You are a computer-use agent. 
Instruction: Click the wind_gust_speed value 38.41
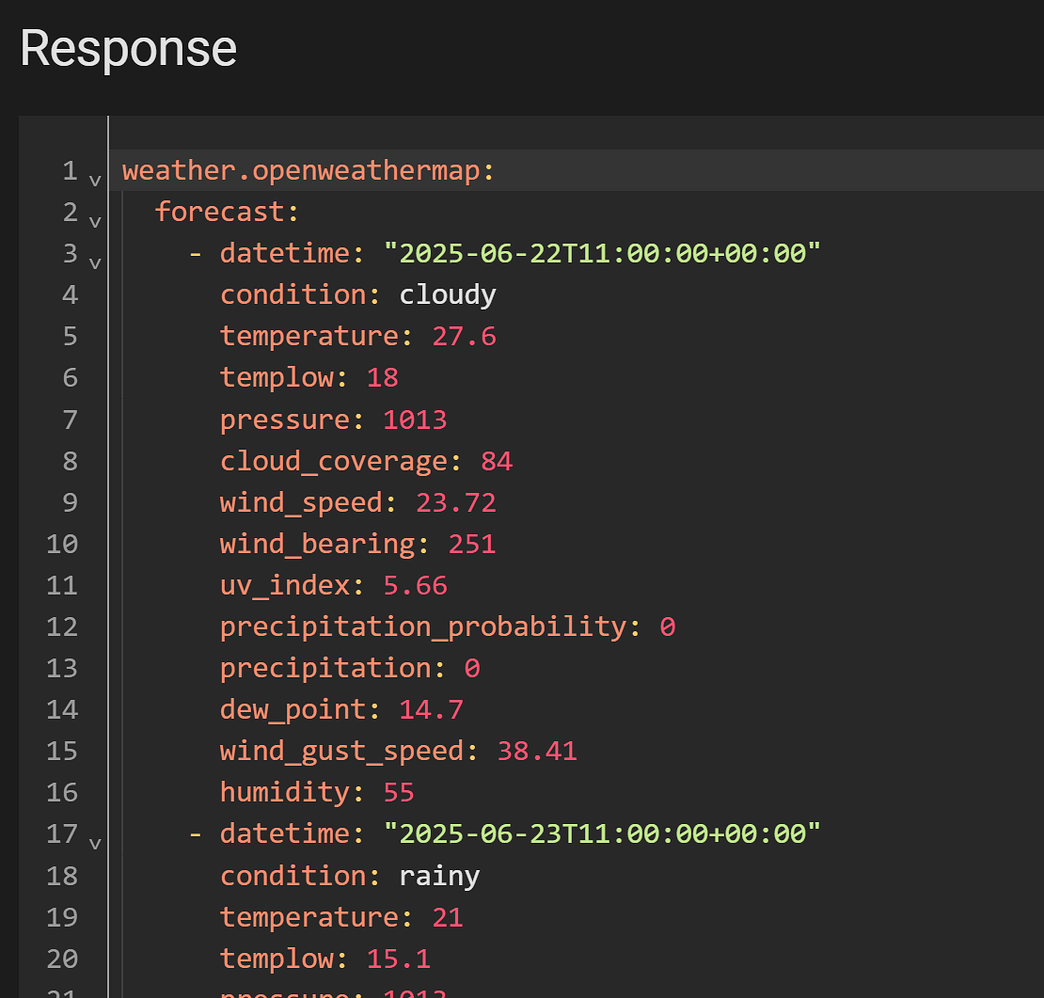pos(537,751)
